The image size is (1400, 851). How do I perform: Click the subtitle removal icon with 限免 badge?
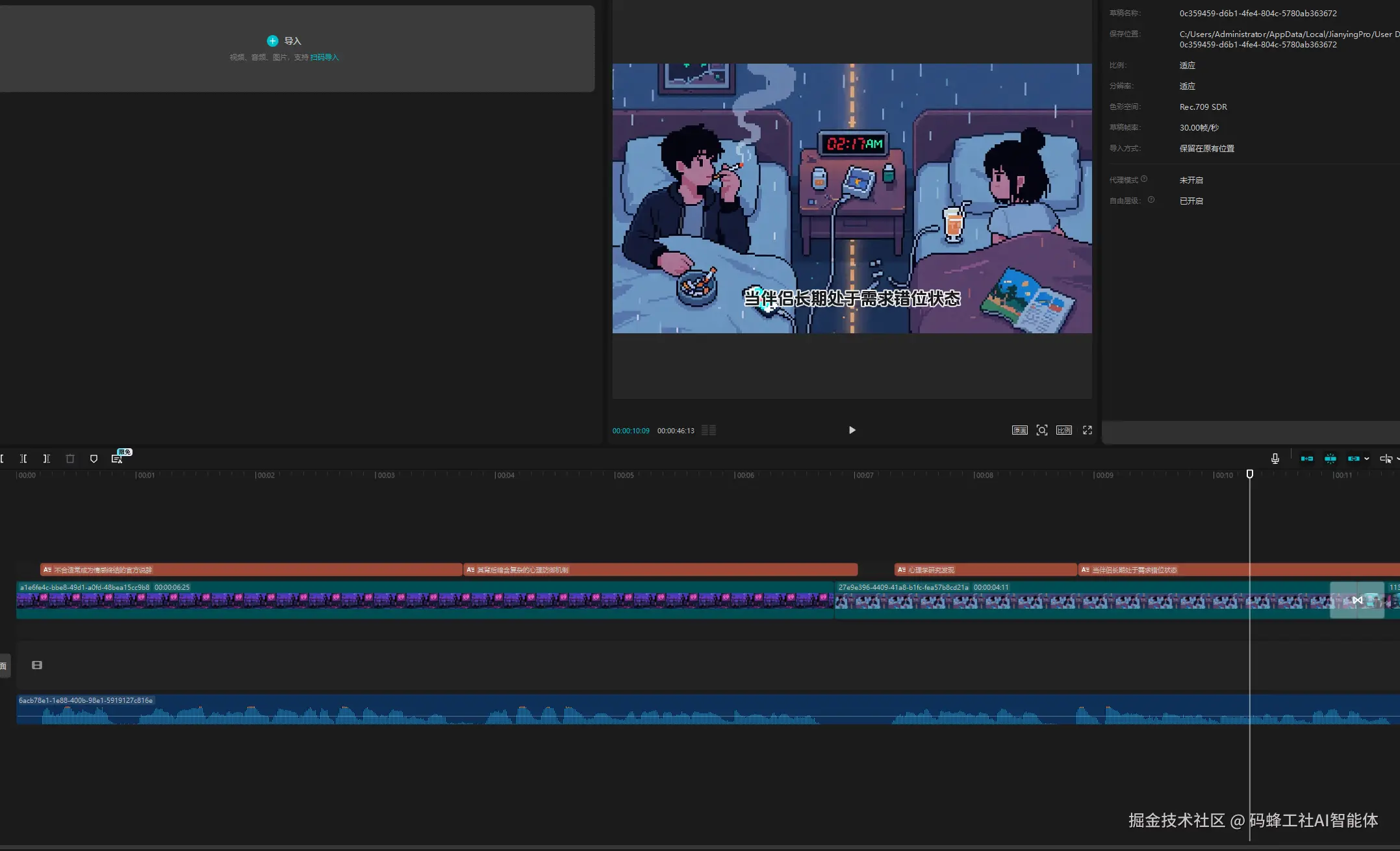117,459
